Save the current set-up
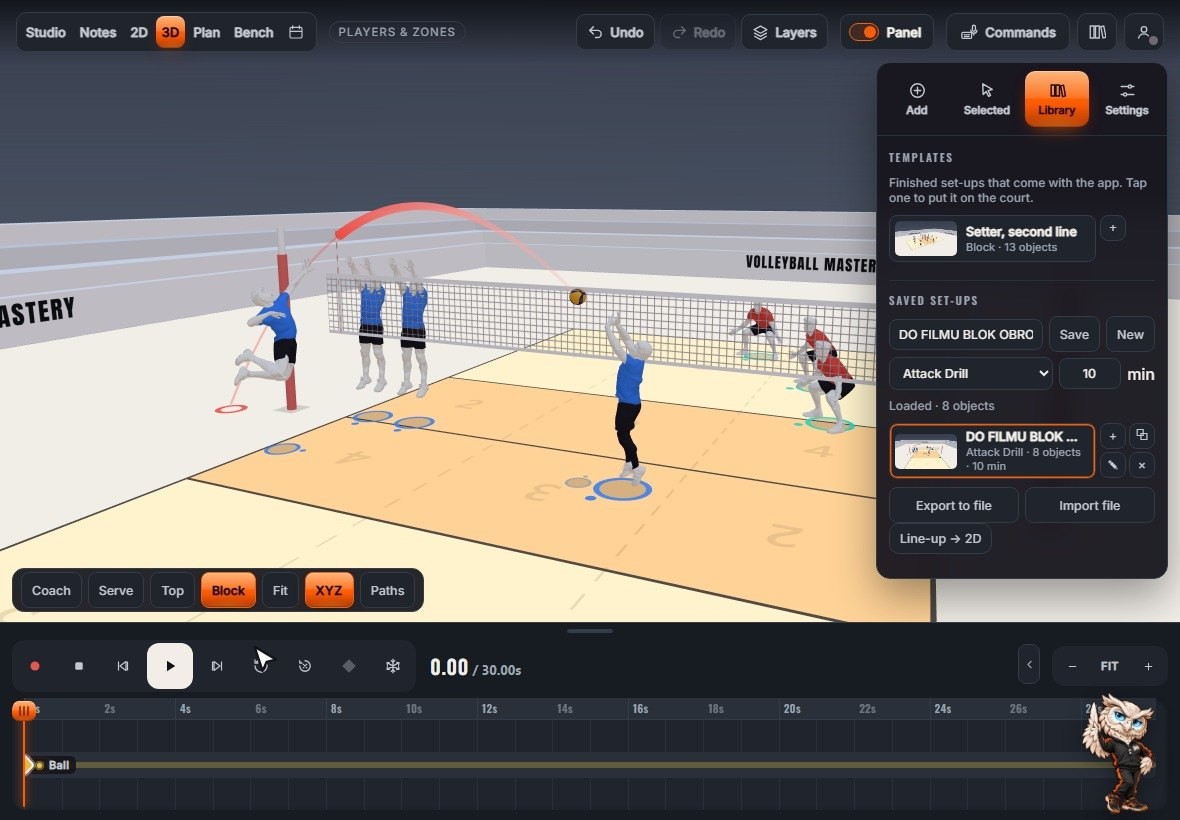 coord(1074,335)
